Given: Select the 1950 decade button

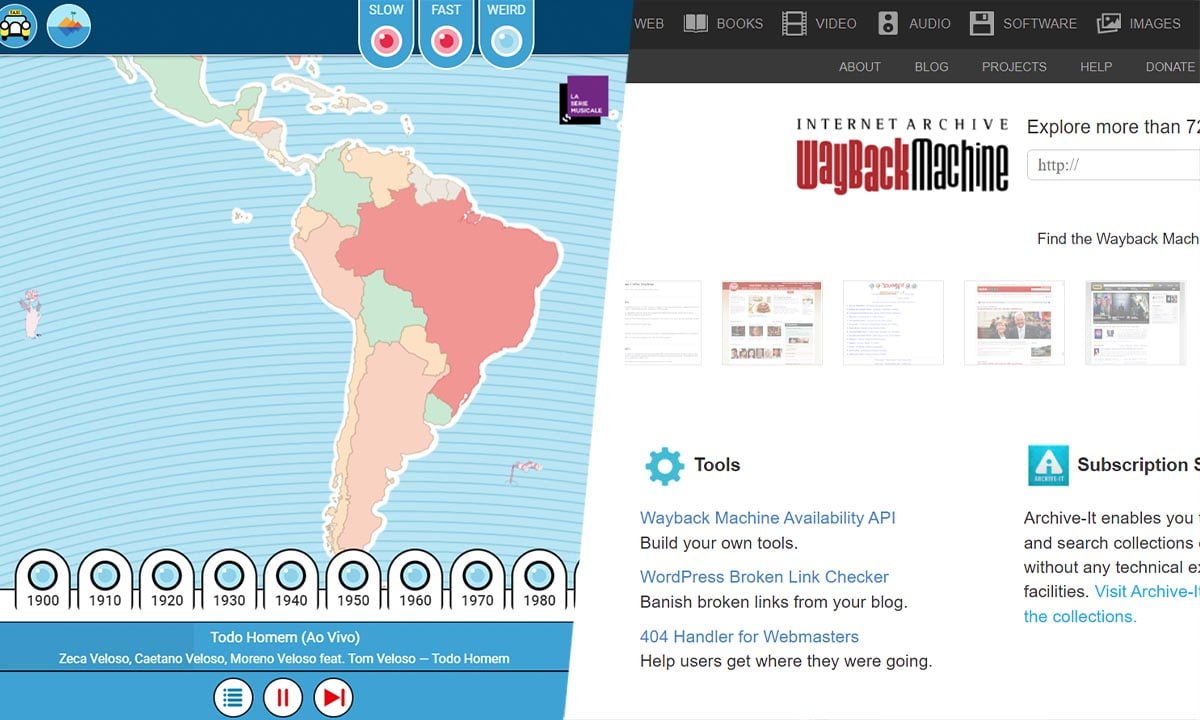Looking at the screenshot, I should tap(353, 580).
